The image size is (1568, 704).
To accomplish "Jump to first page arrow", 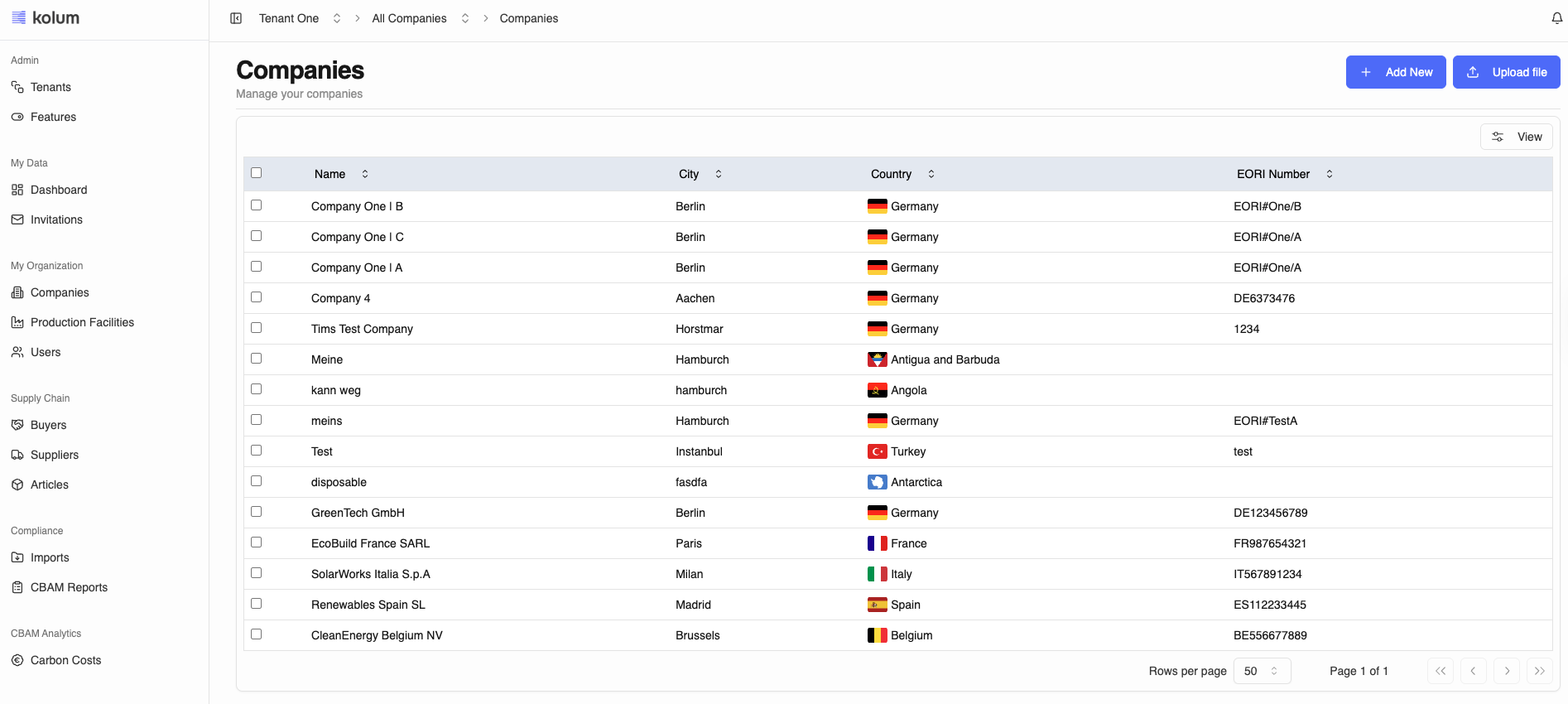I will 1441,671.
